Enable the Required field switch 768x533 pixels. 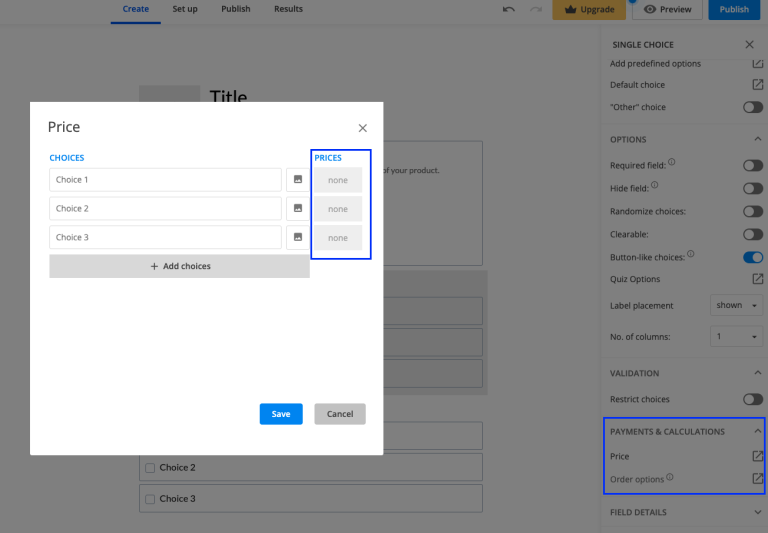[753, 165]
